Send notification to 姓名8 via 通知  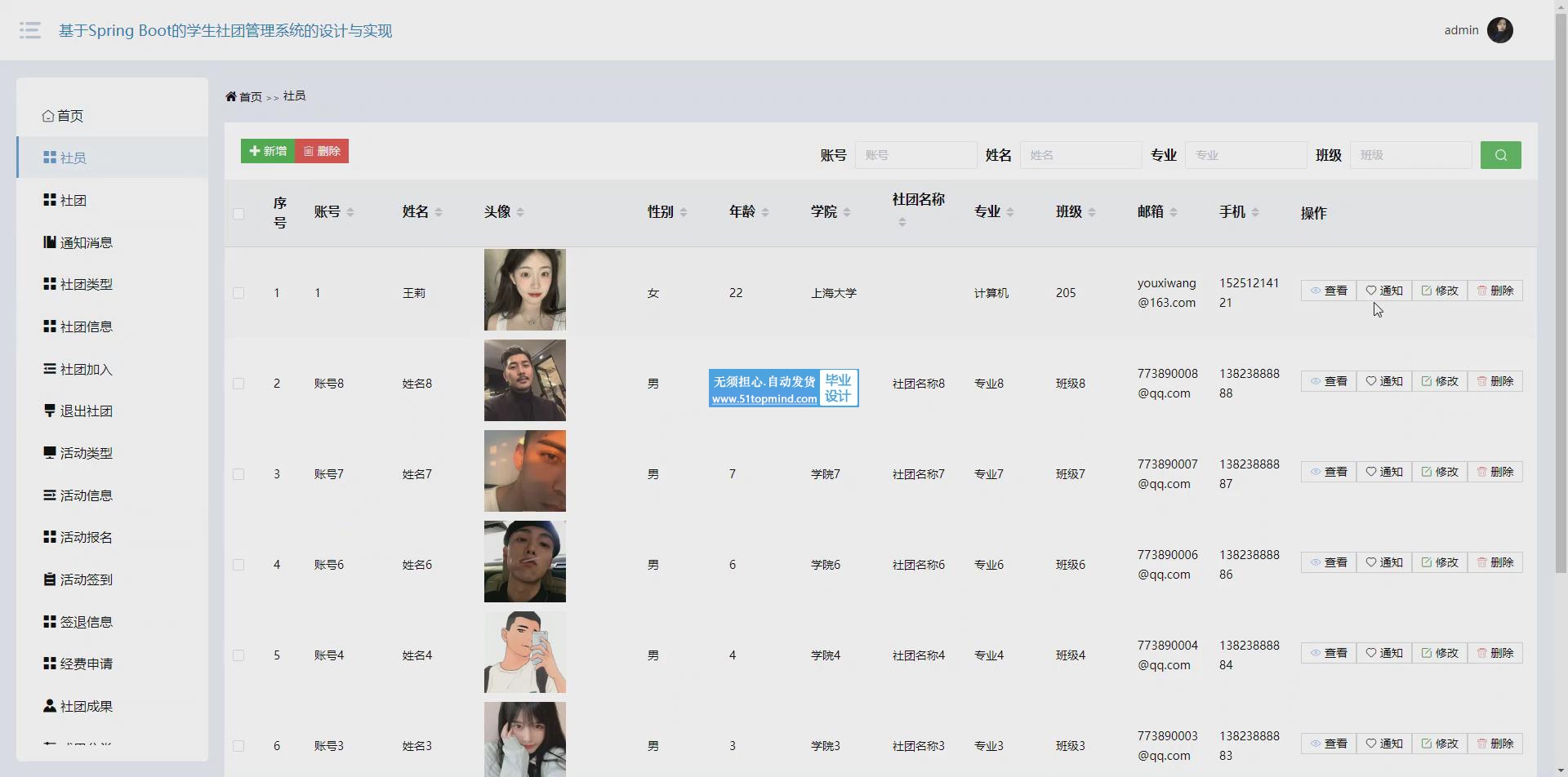coord(1383,381)
